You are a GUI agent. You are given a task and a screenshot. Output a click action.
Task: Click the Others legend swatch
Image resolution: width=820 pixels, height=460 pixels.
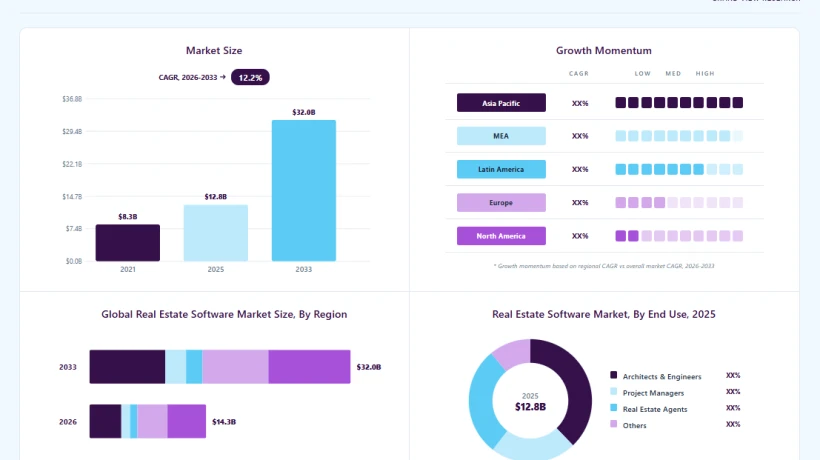point(613,424)
